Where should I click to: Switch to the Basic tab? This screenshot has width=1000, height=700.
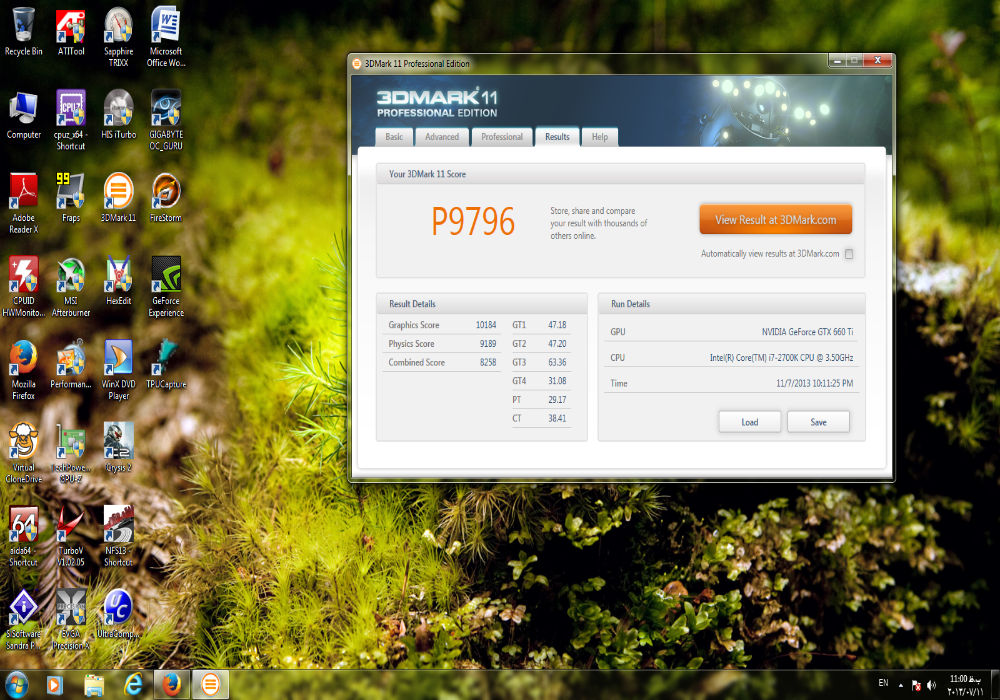click(394, 137)
